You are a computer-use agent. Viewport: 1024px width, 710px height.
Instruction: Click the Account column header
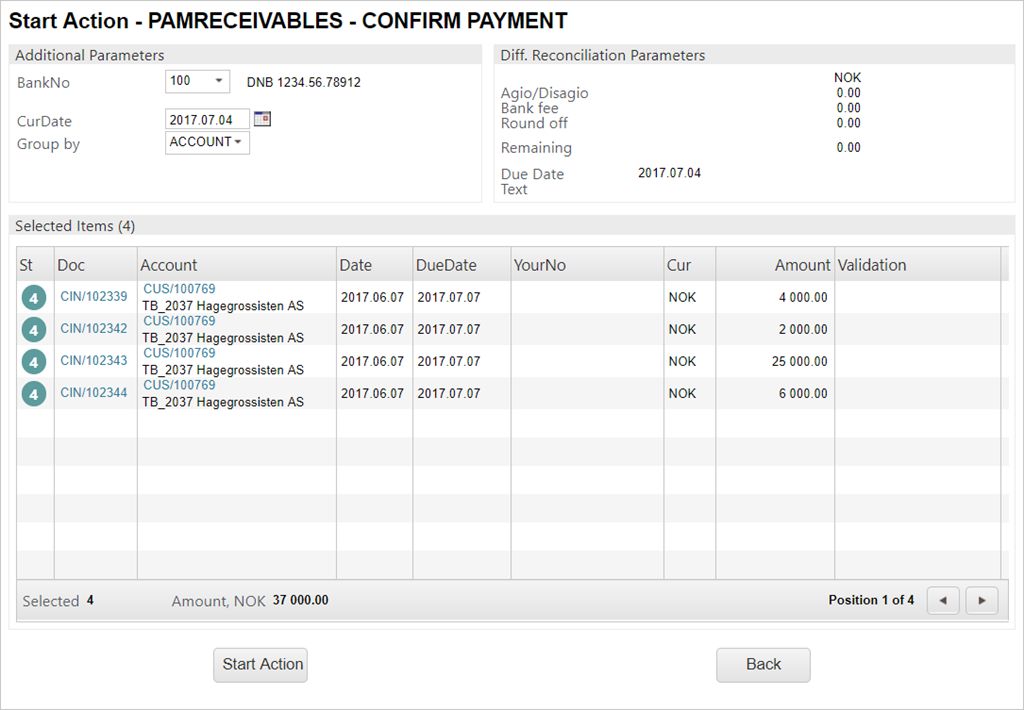click(x=169, y=265)
